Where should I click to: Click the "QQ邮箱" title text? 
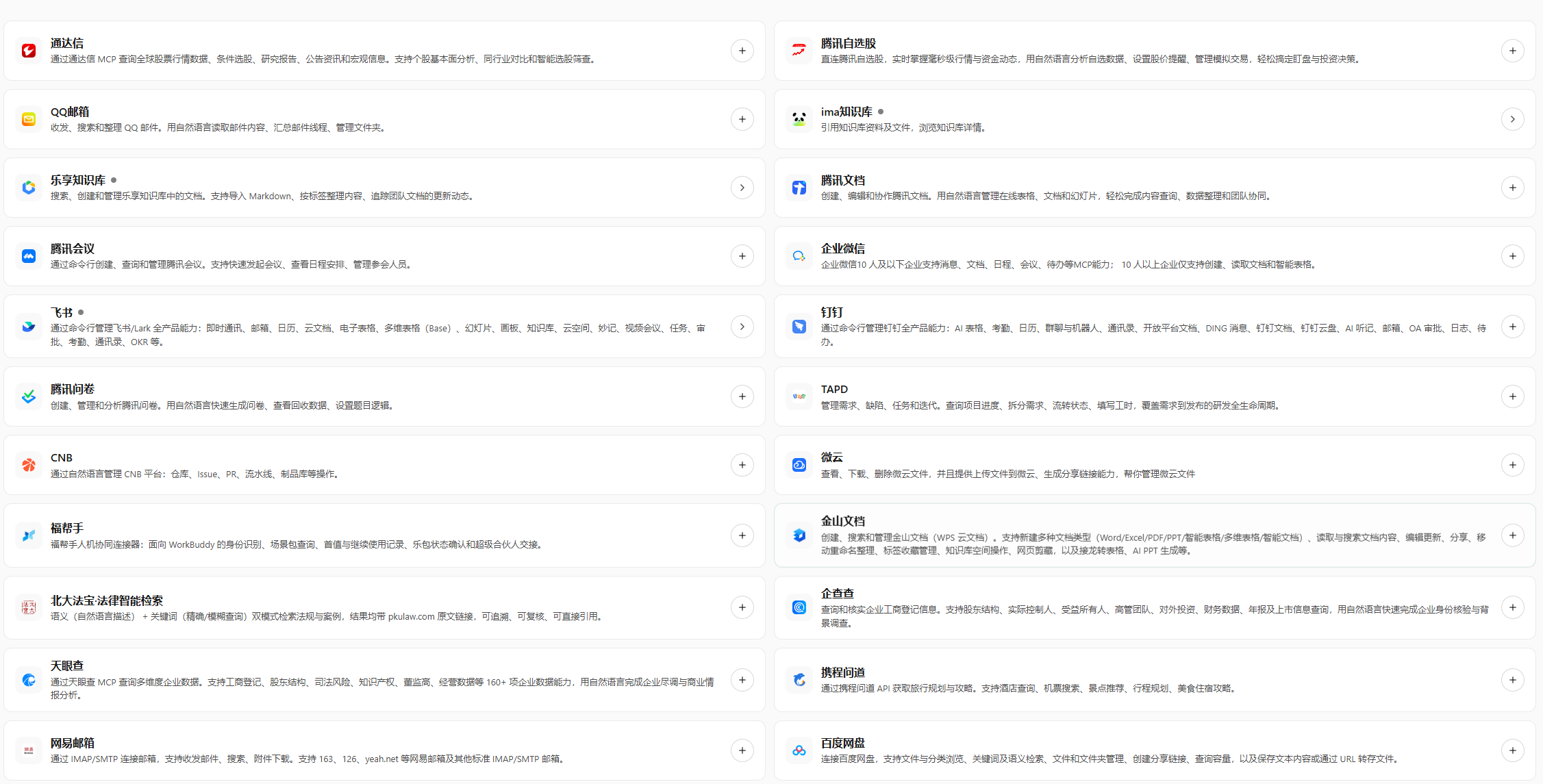point(70,112)
